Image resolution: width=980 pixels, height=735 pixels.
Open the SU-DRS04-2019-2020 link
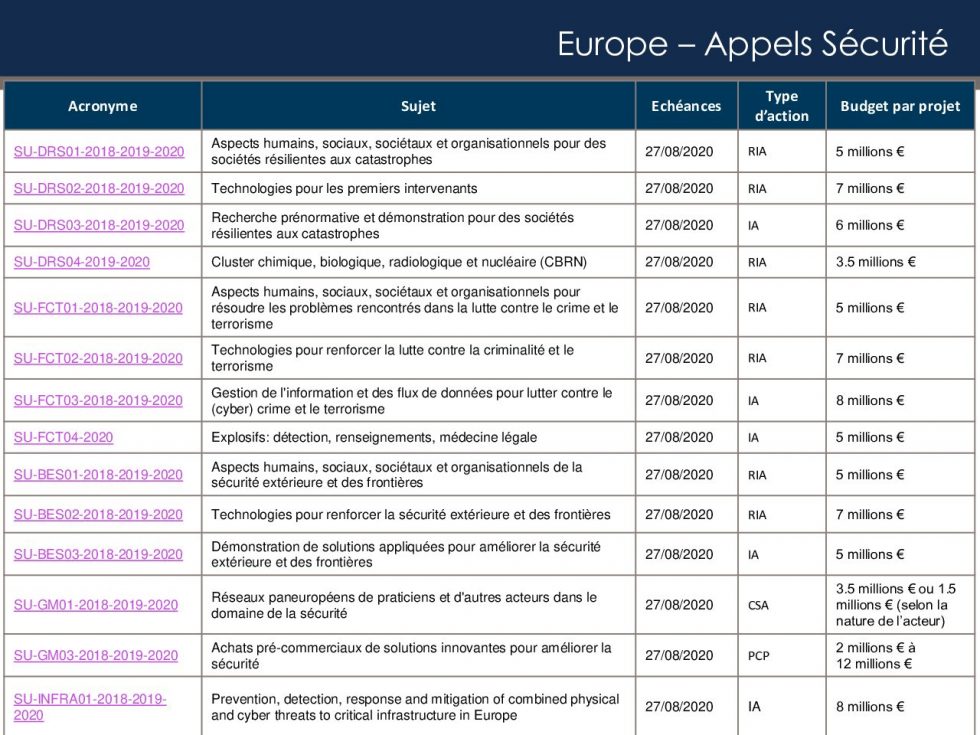coord(82,262)
